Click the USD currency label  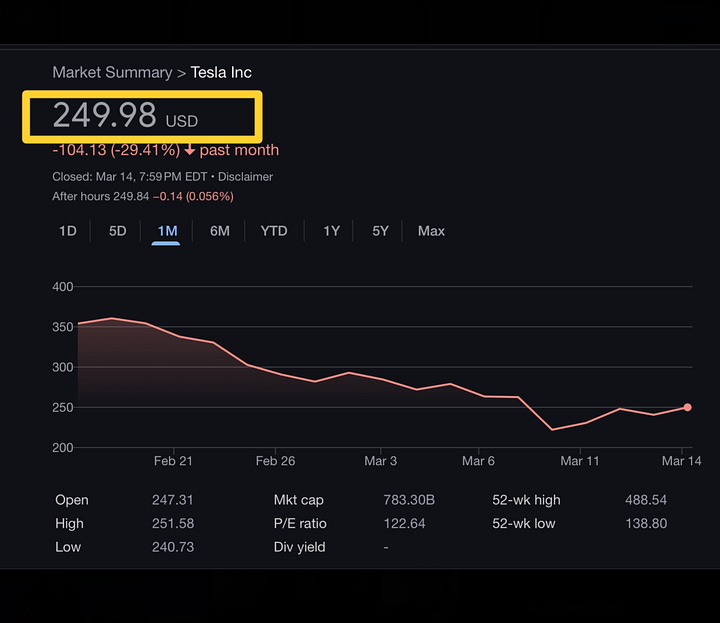coord(182,121)
